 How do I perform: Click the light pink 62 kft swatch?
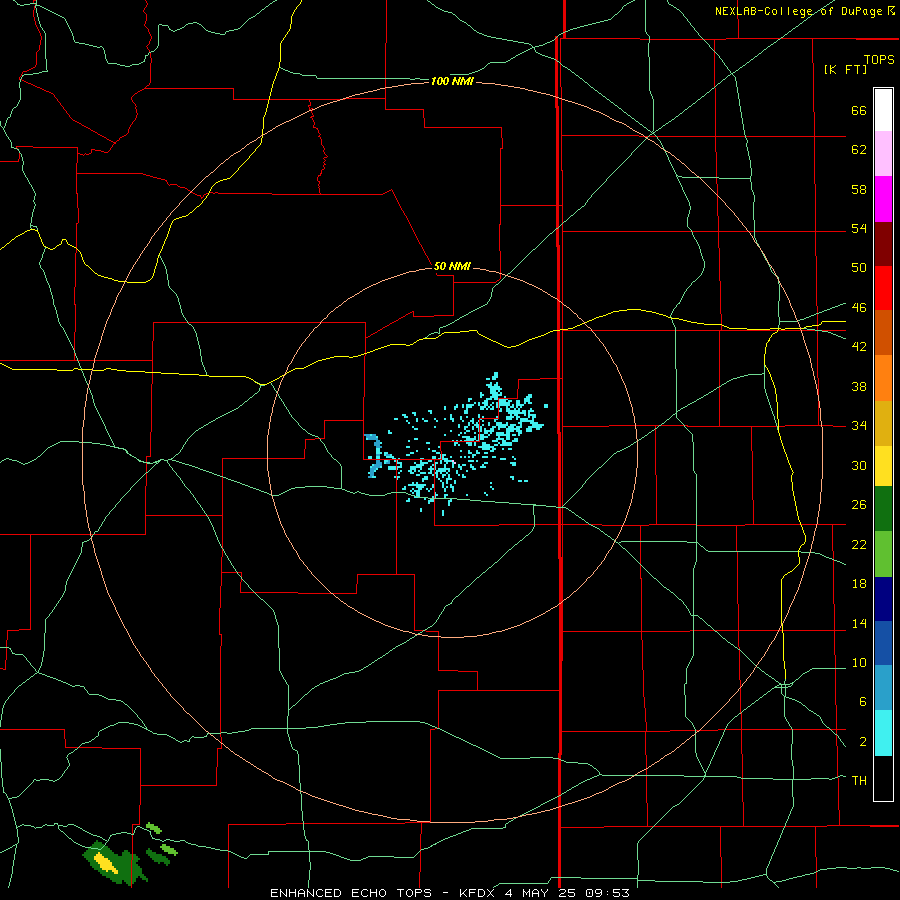pos(883,153)
